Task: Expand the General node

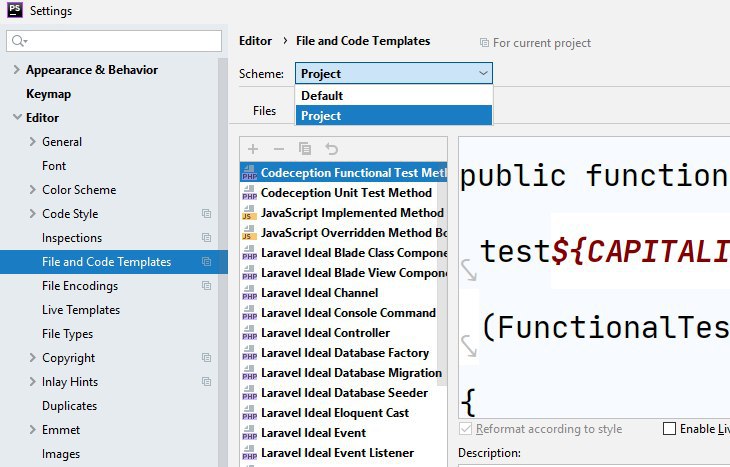Action: click(32, 142)
